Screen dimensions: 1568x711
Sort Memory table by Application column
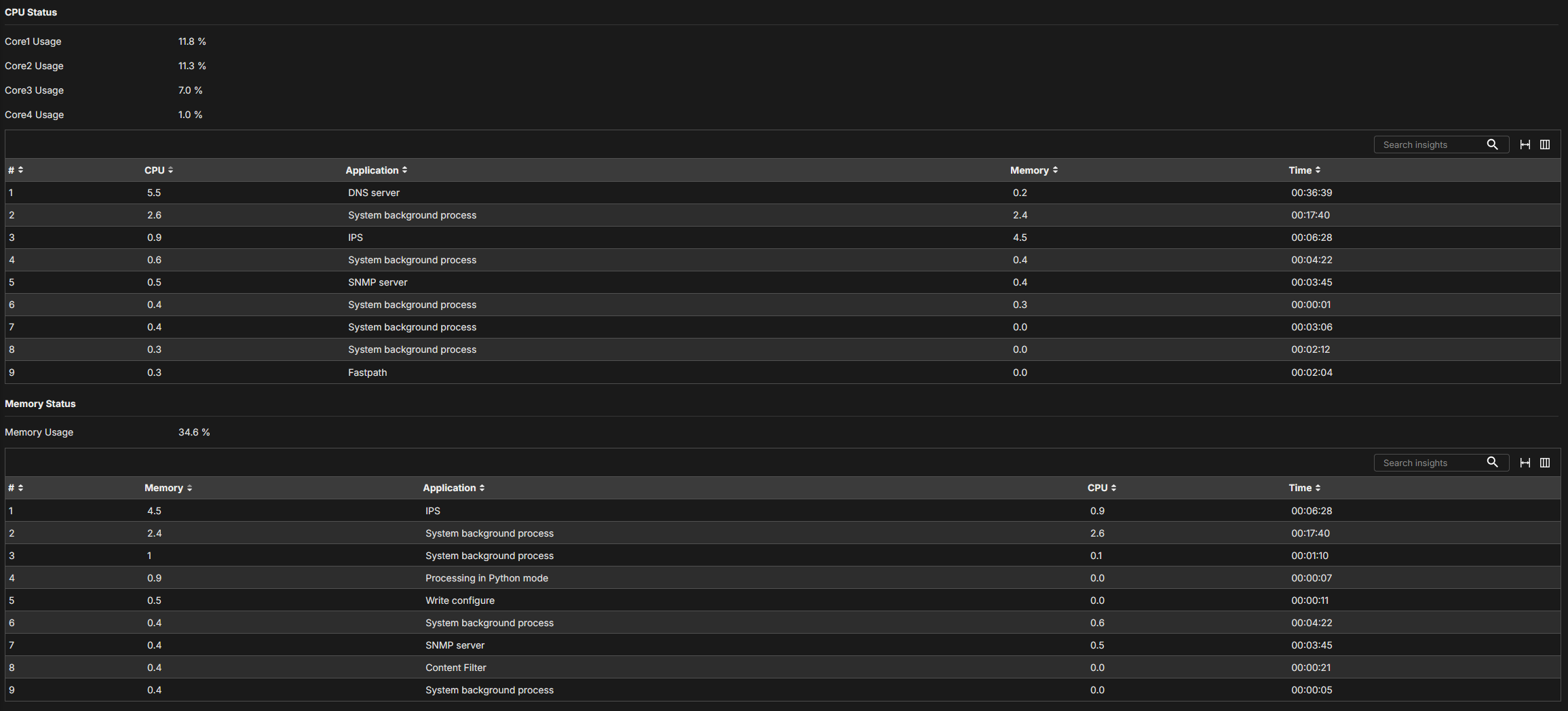pyautogui.click(x=453, y=488)
